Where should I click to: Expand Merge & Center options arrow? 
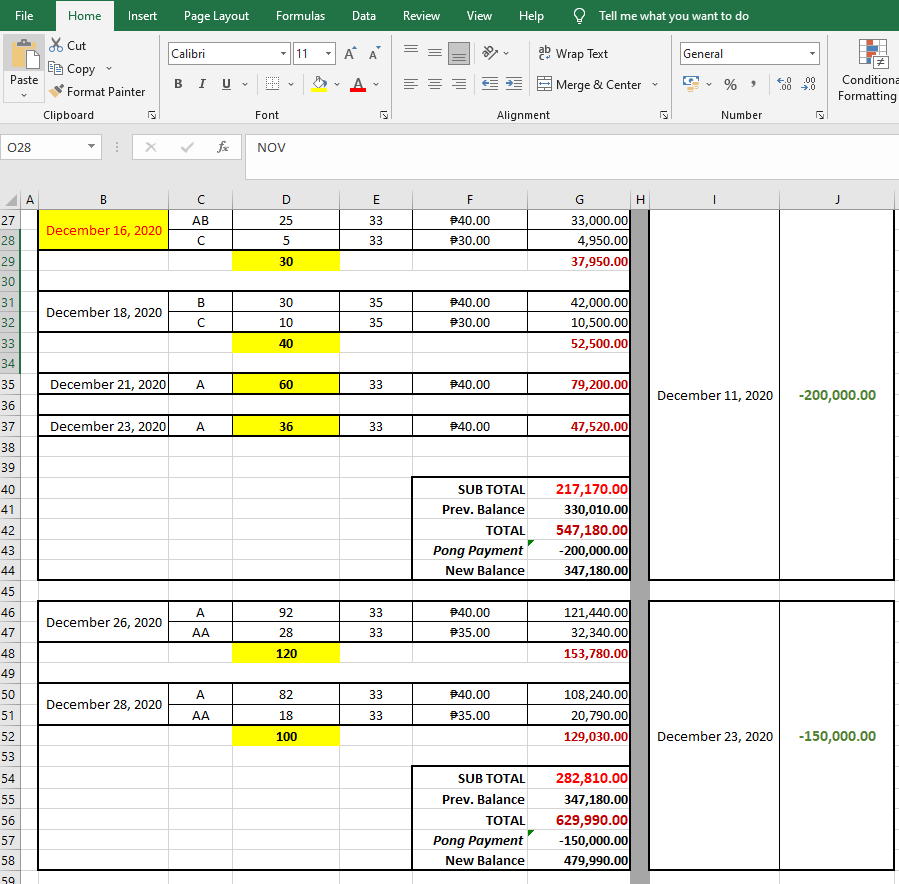click(x=655, y=84)
